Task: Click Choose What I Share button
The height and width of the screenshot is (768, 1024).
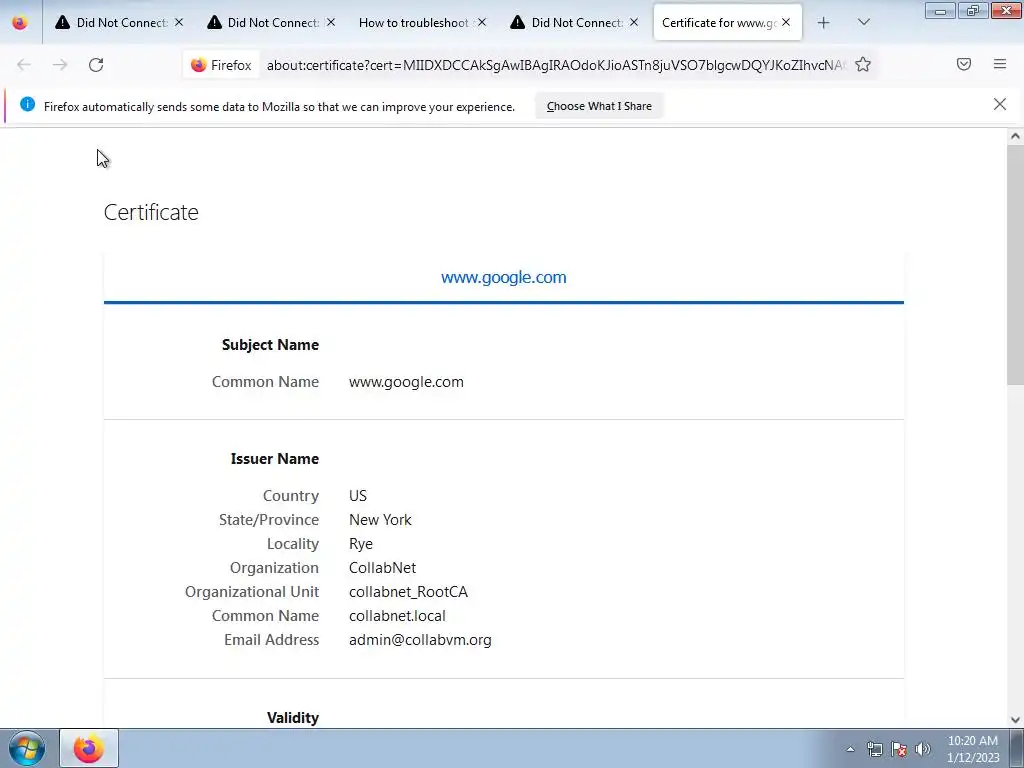Action: [599, 106]
